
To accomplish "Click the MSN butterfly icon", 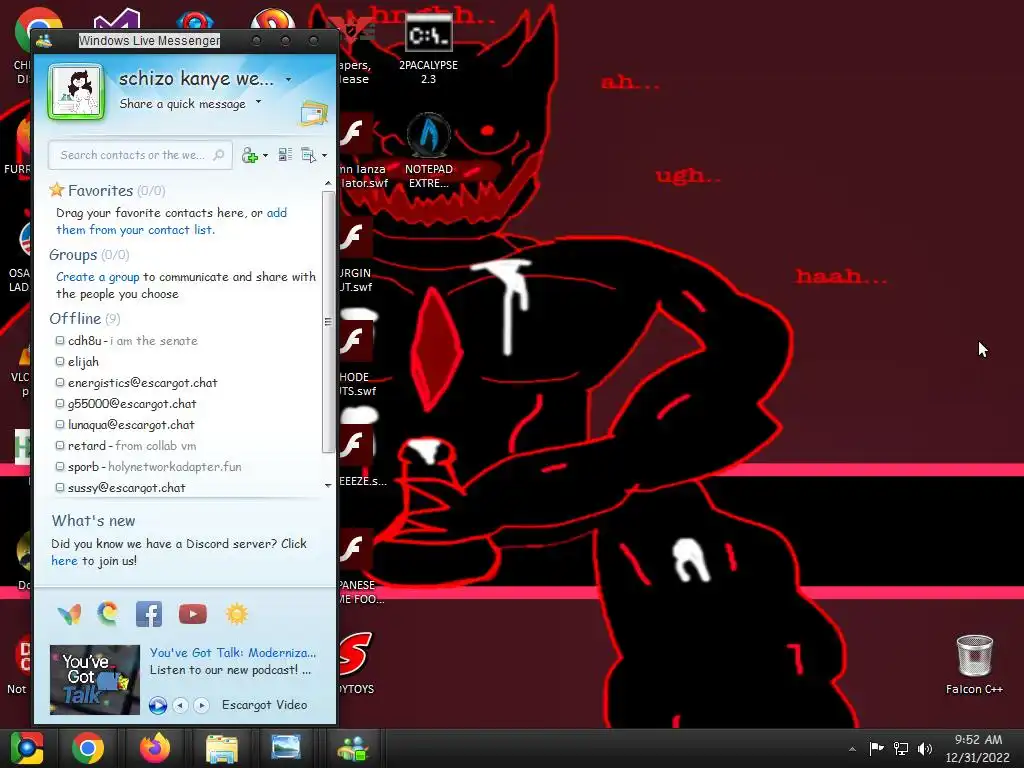I will (x=69, y=614).
